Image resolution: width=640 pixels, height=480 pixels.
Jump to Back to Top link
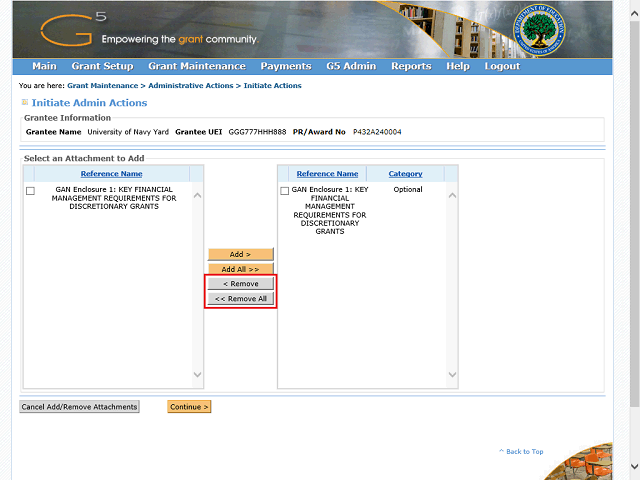(x=521, y=451)
